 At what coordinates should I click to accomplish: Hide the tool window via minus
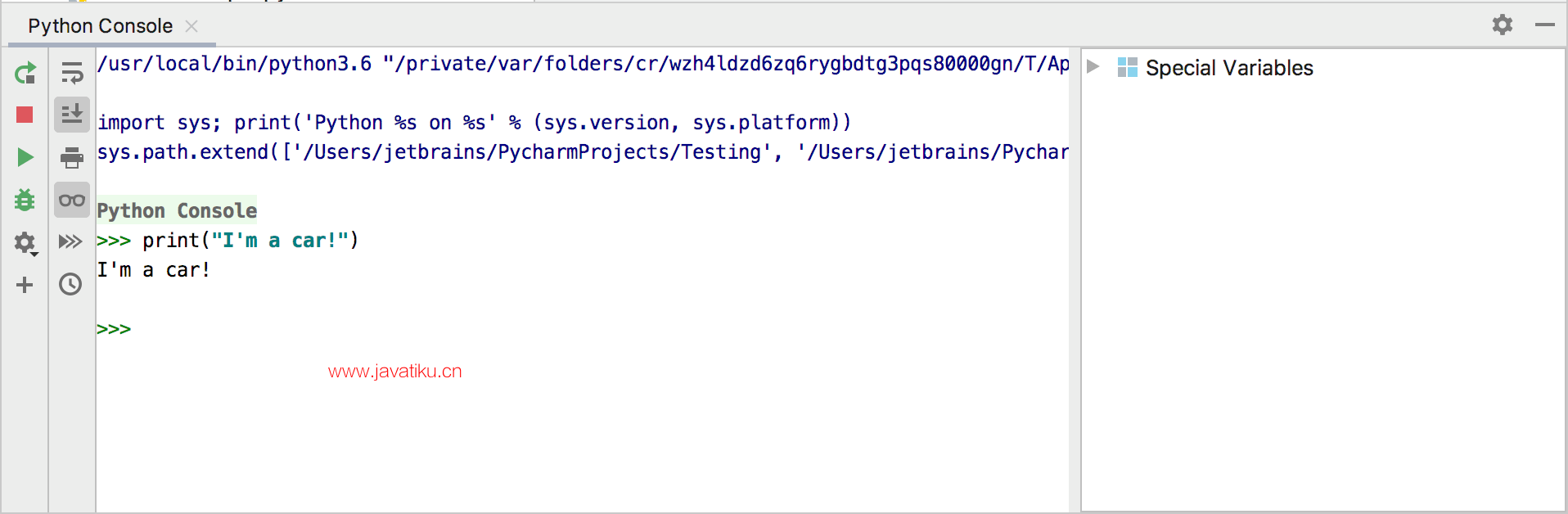[x=1545, y=25]
